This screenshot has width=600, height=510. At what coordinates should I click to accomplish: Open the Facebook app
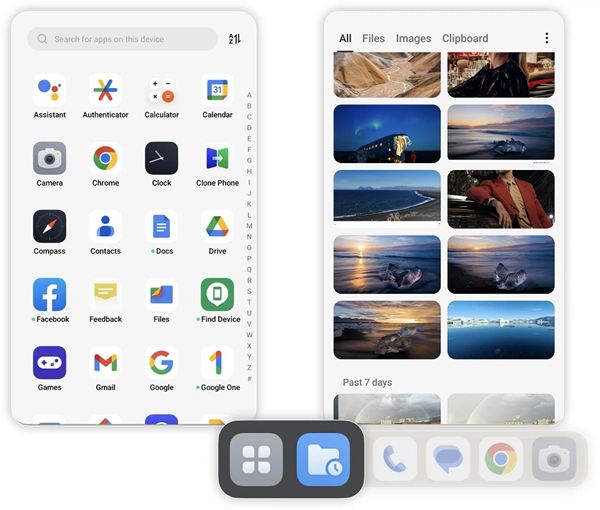49,295
